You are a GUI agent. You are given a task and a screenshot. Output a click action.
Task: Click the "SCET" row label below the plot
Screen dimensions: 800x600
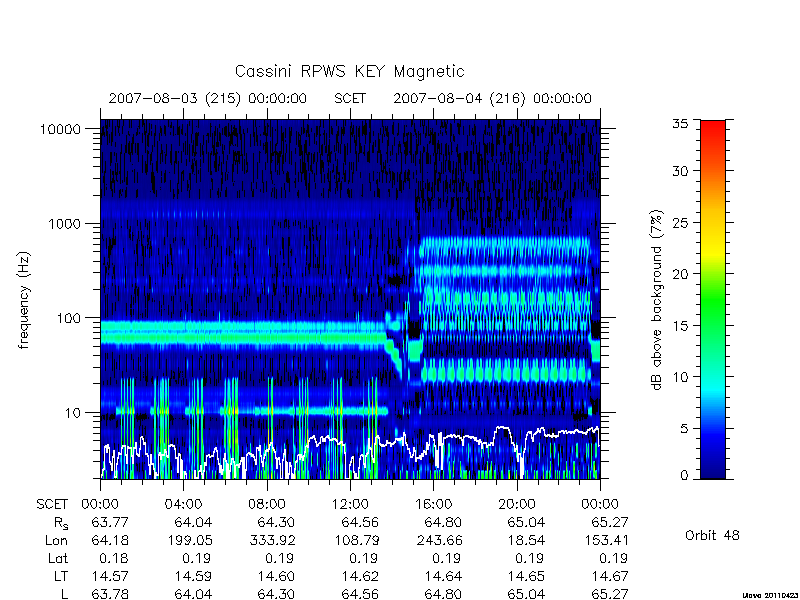[52, 505]
